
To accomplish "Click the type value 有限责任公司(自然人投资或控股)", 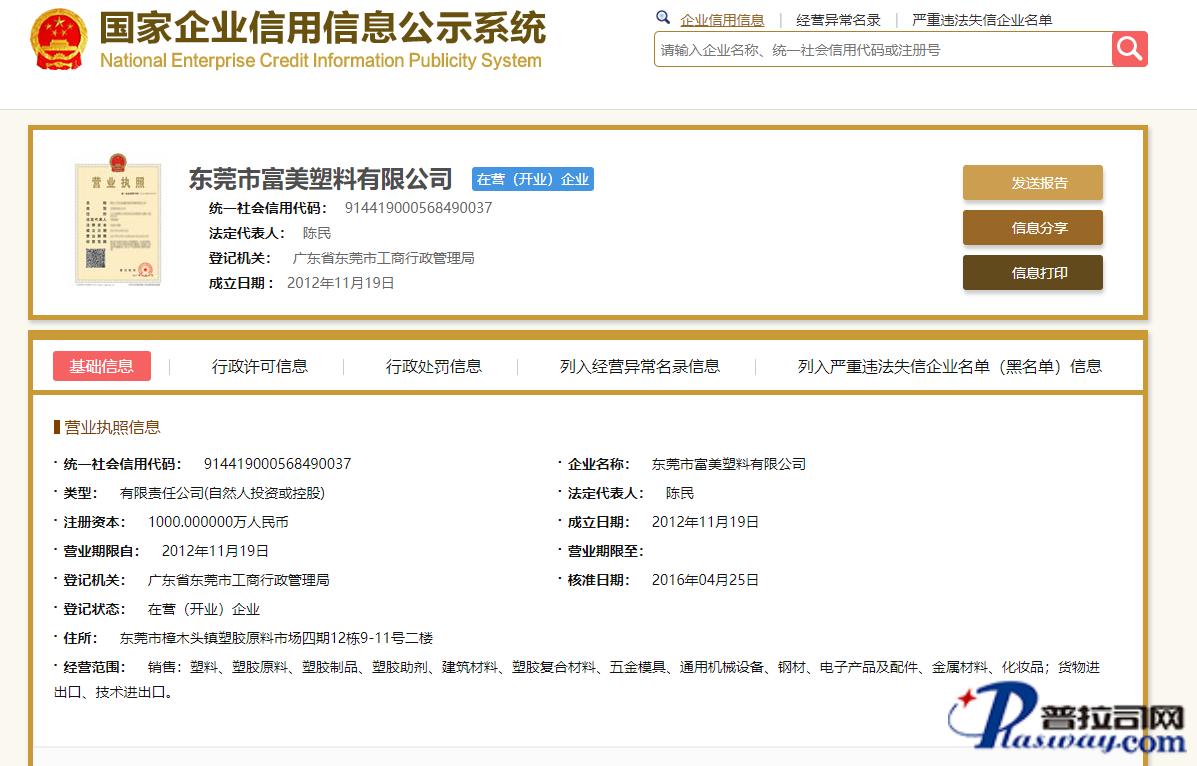I will (x=222, y=493).
